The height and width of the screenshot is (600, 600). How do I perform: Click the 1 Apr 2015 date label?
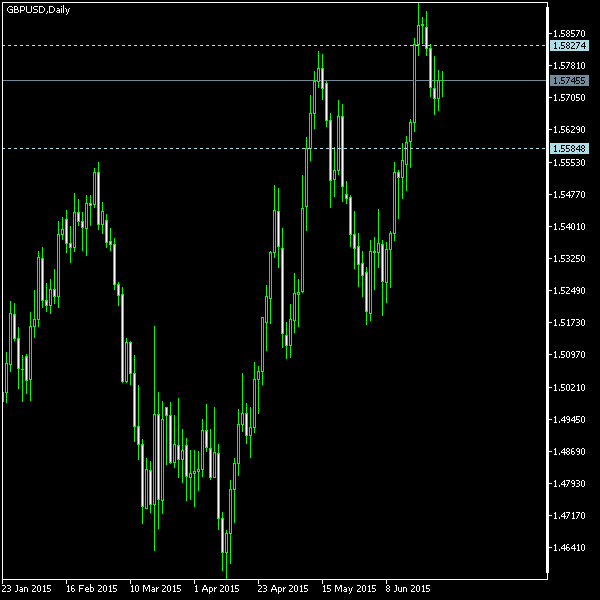click(217, 589)
